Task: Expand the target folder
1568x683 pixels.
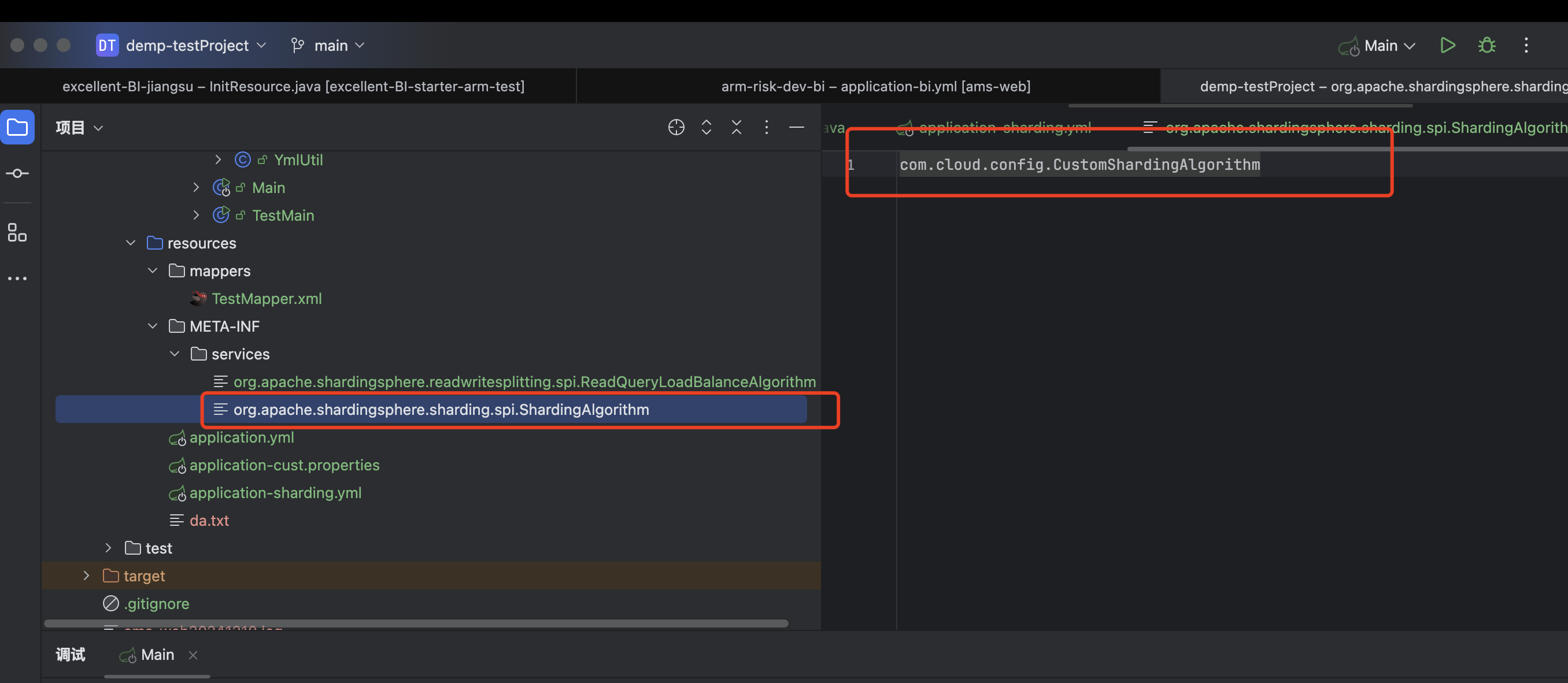Action: pos(86,576)
